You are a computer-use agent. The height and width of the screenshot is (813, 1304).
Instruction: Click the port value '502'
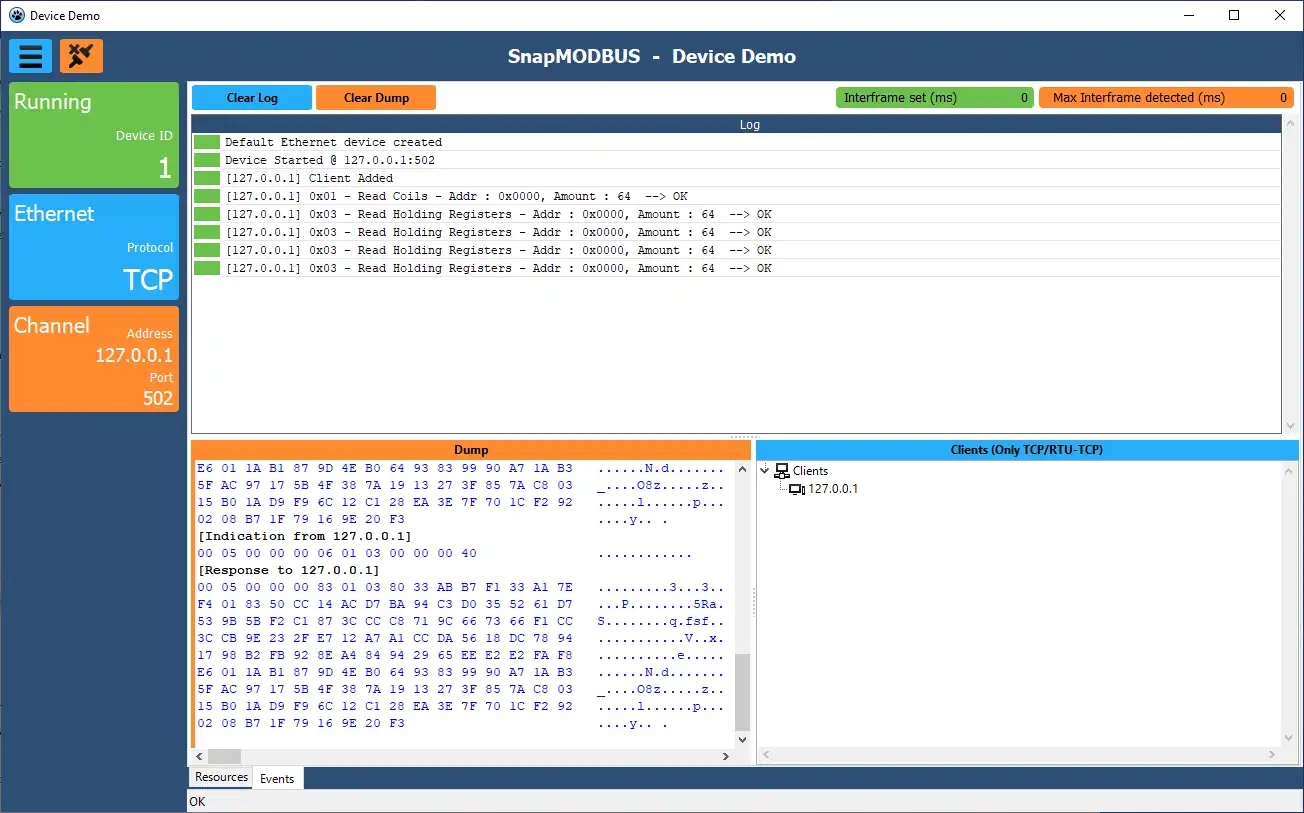[158, 397]
